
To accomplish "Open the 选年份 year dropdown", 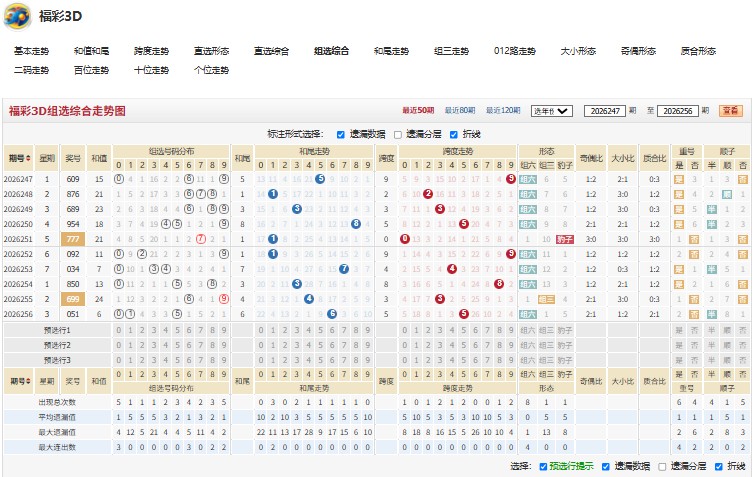I will point(551,111).
